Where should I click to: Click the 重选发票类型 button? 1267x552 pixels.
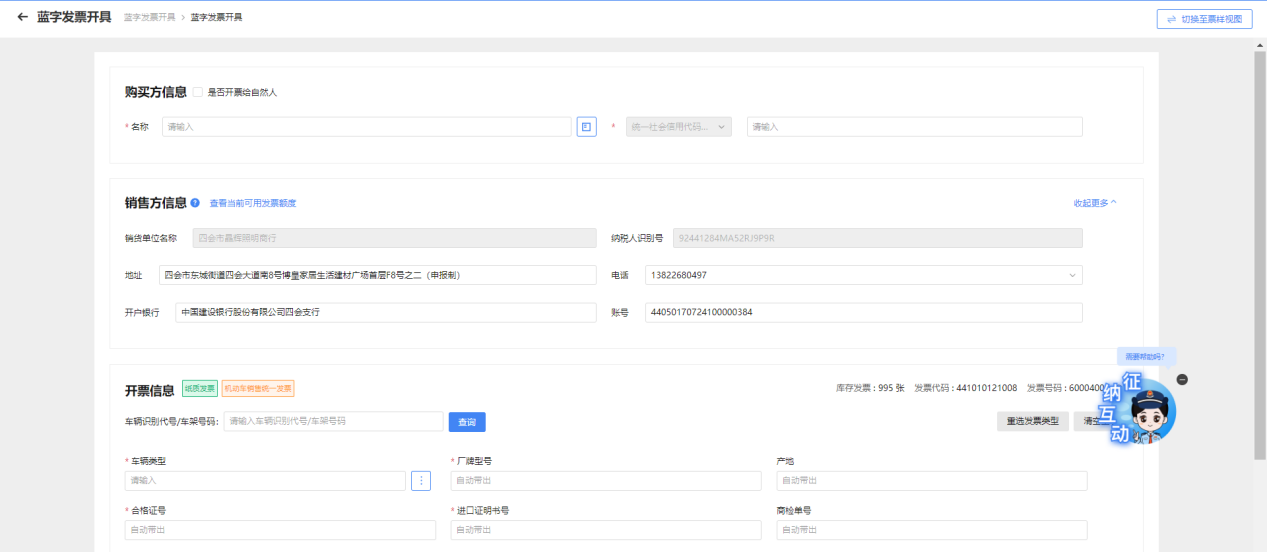[x=1032, y=422]
